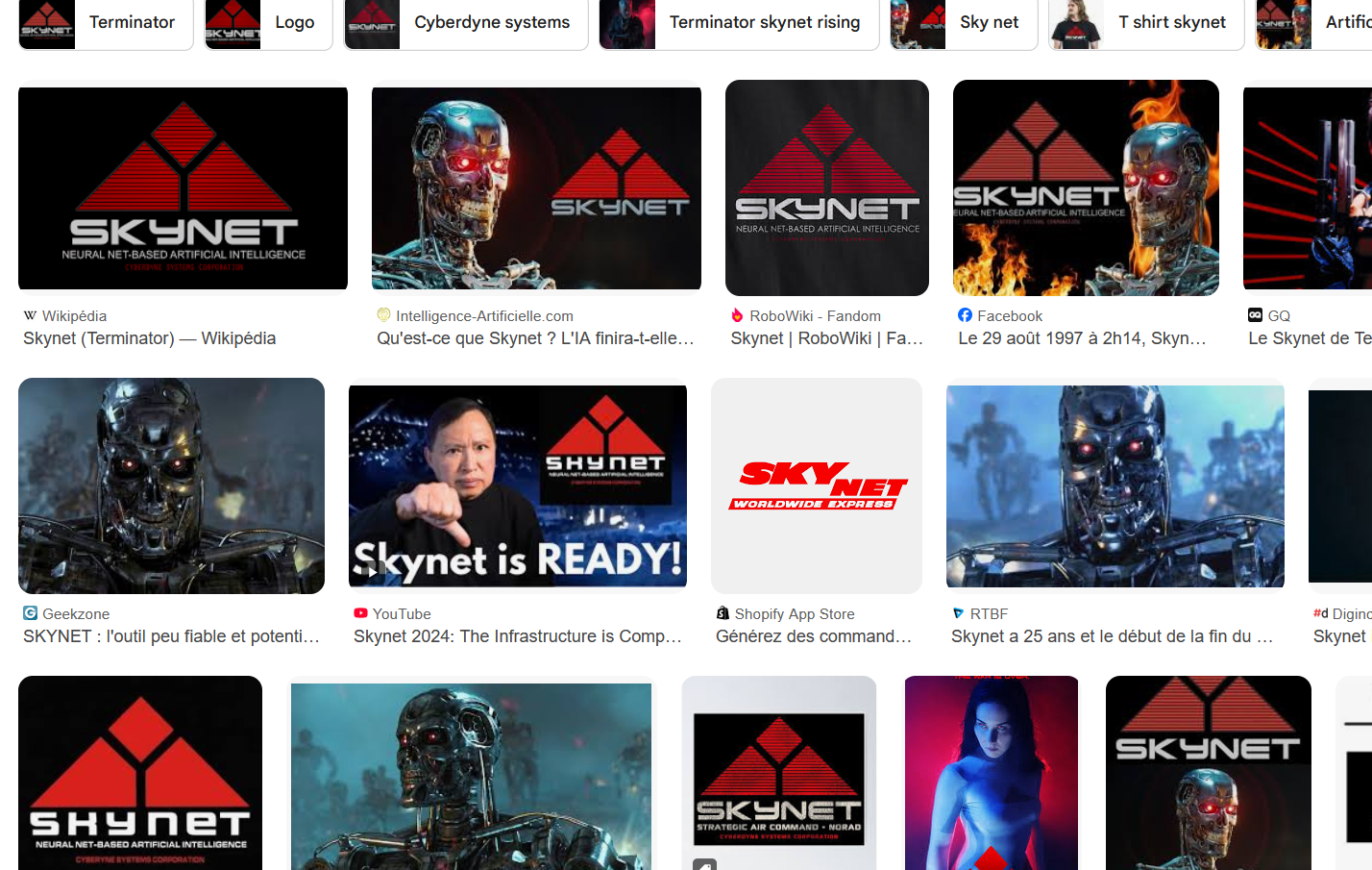1372x870 pixels.
Task: Open Skynet (Terminator) — Wikipédia result link
Action: [x=150, y=338]
